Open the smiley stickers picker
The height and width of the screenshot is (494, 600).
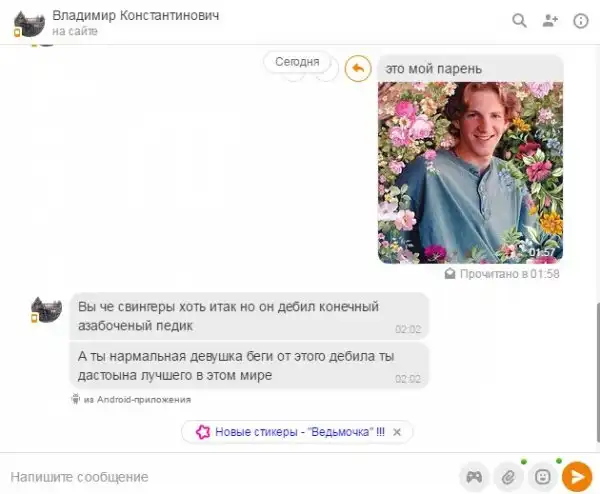pyautogui.click(x=543, y=477)
